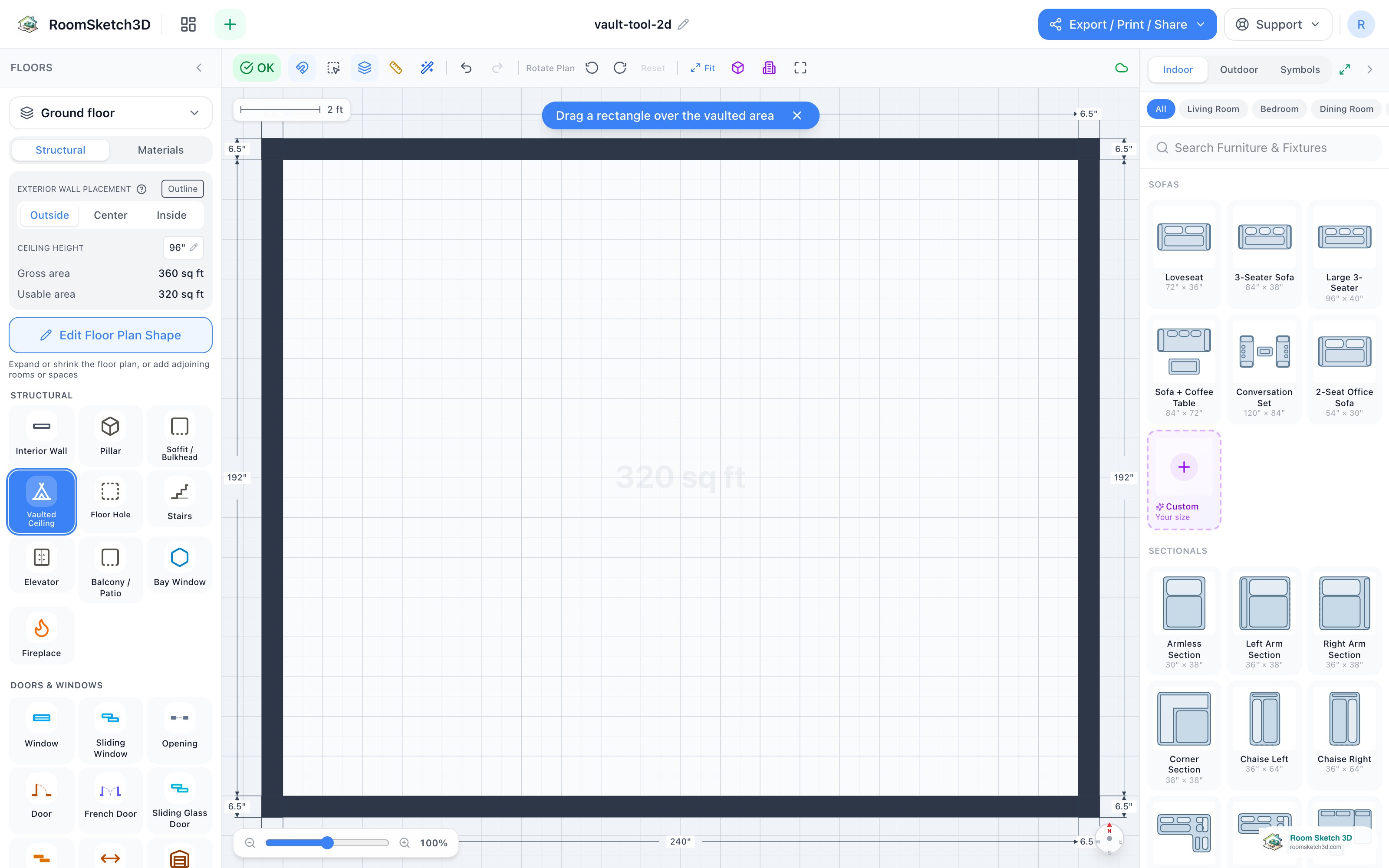Open the purple building view icon
Screen dimensions: 1389x868
pyautogui.click(x=769, y=68)
